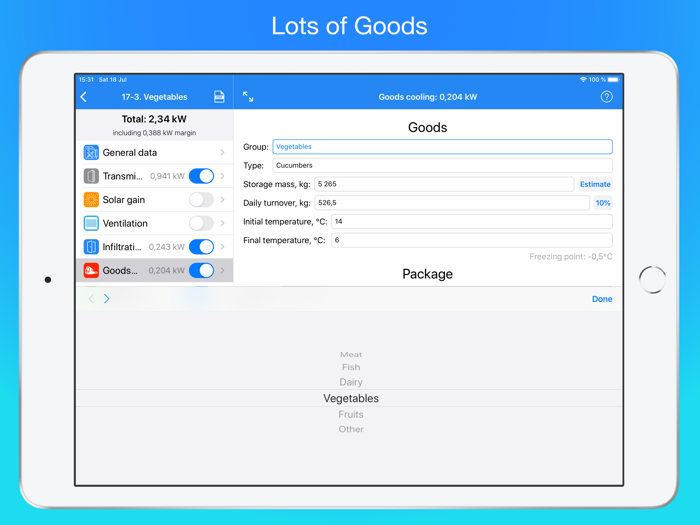Turn off the Goods load switch

click(201, 271)
